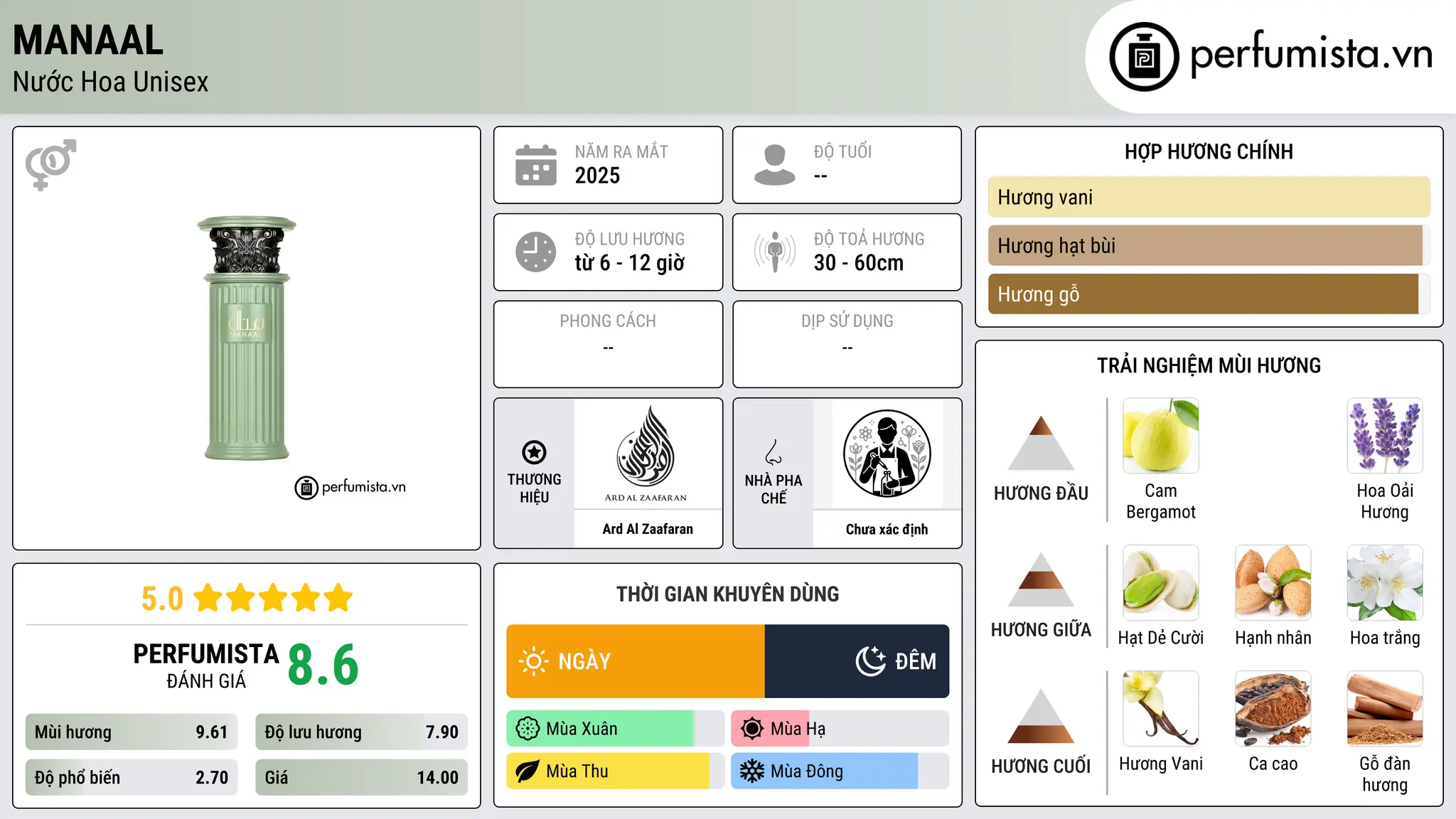Click the sillage radiating person icon
1456x819 pixels.
point(774,252)
